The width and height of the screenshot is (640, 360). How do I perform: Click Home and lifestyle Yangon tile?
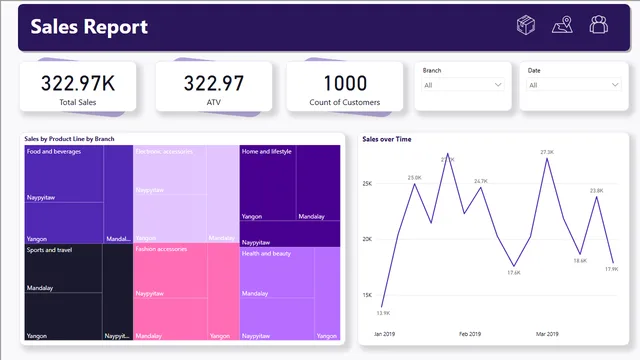(268, 183)
